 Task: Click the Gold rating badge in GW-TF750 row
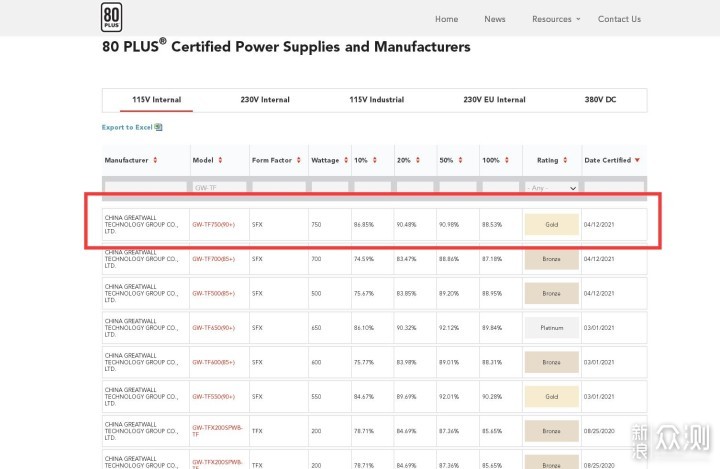tap(551, 225)
